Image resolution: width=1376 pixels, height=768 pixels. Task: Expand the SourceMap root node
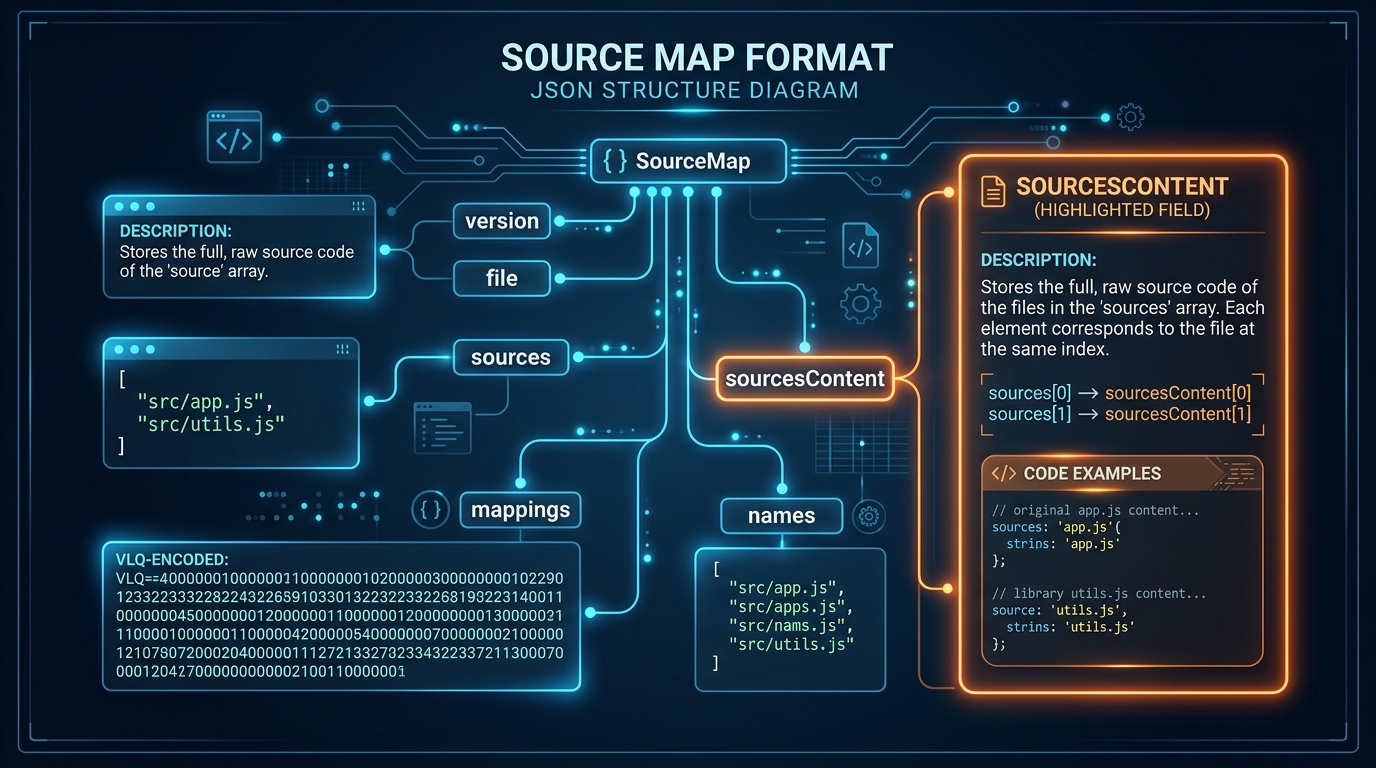(688, 160)
